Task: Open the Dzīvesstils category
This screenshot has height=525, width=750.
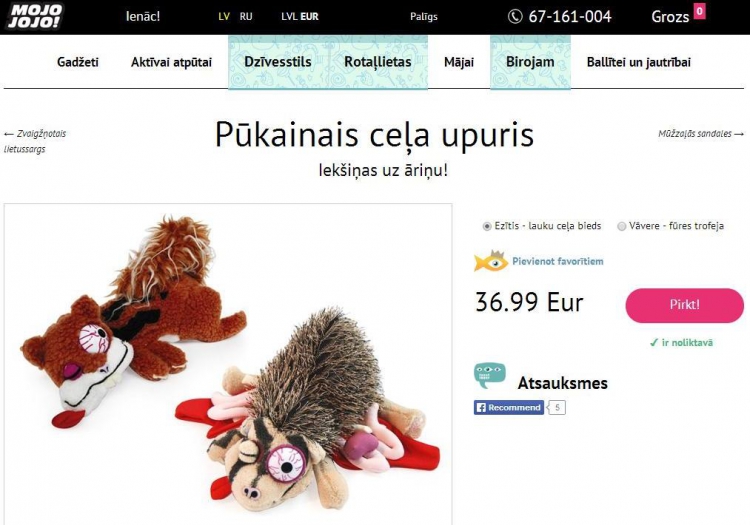Action: click(x=278, y=62)
